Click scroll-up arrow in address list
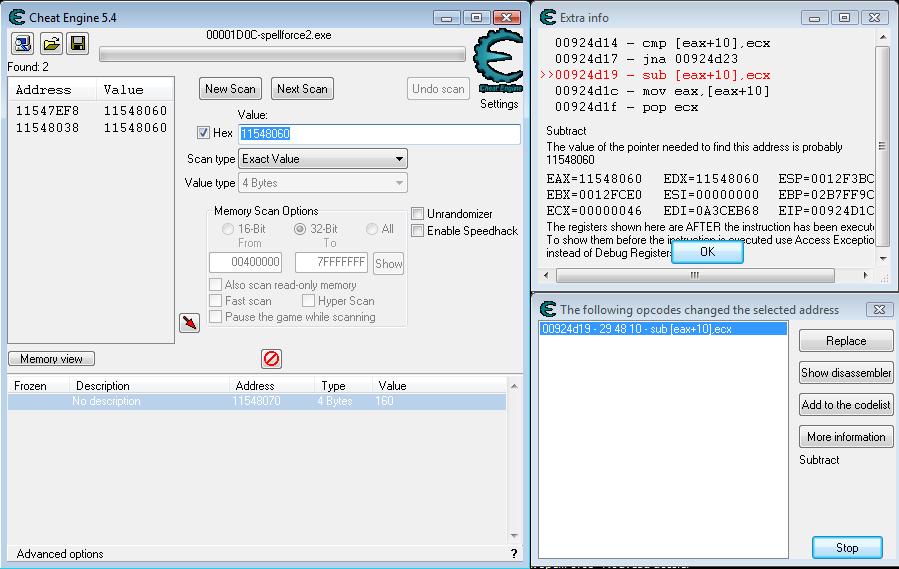The height and width of the screenshot is (569, 899). point(514,387)
